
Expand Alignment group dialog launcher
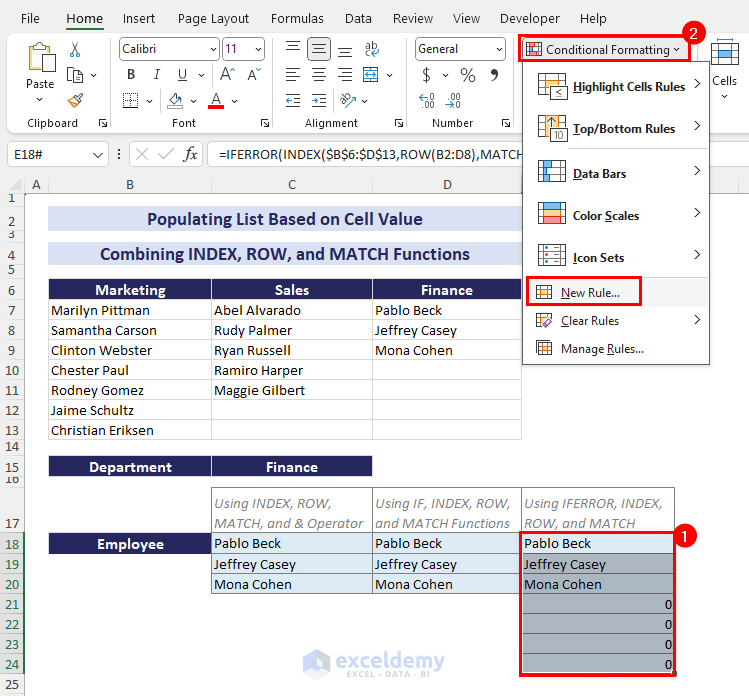(x=399, y=123)
